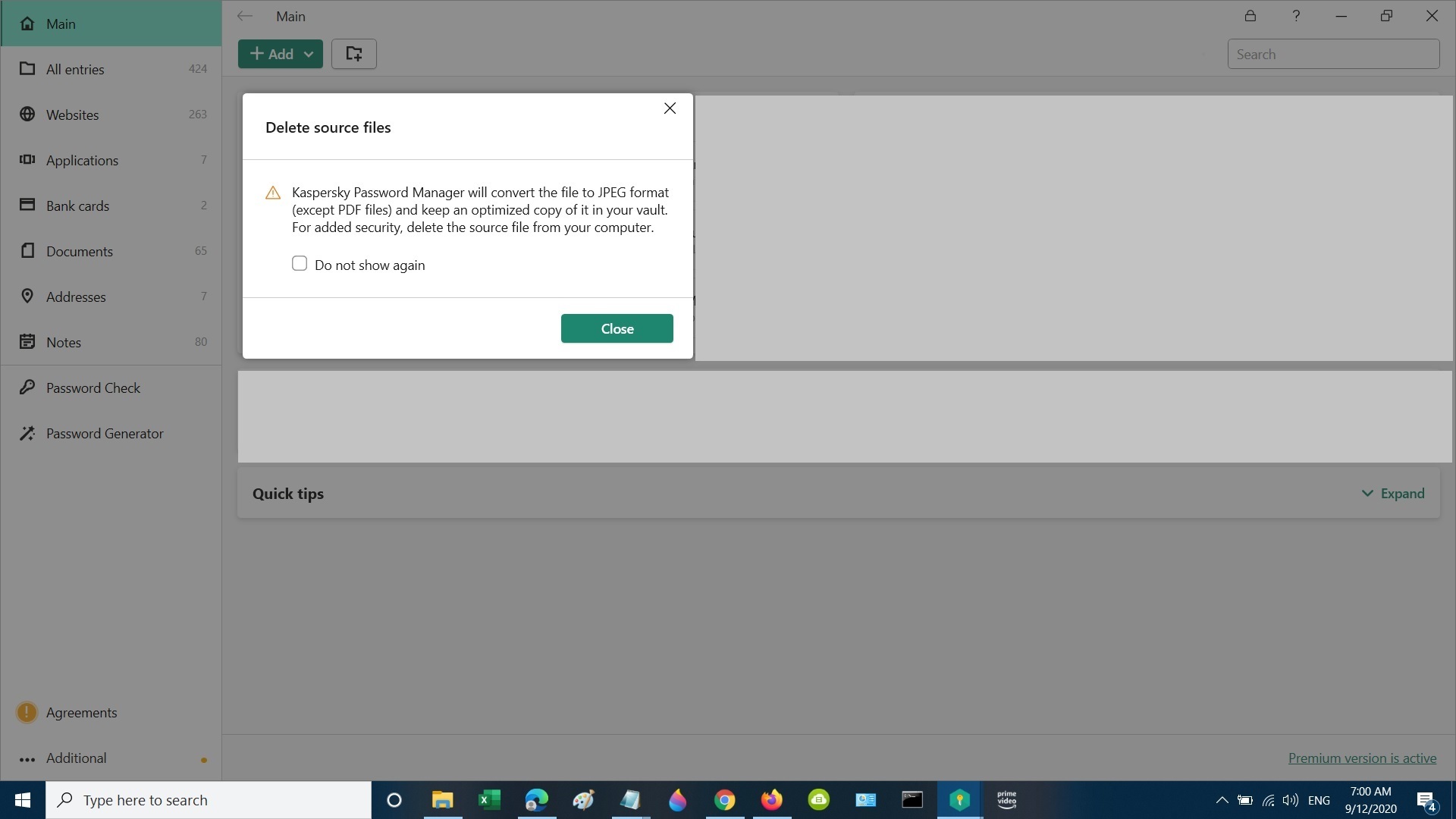Image resolution: width=1456 pixels, height=819 pixels.
Task: Click the 7:00 AM clock in the taskbar
Action: tap(1370, 791)
